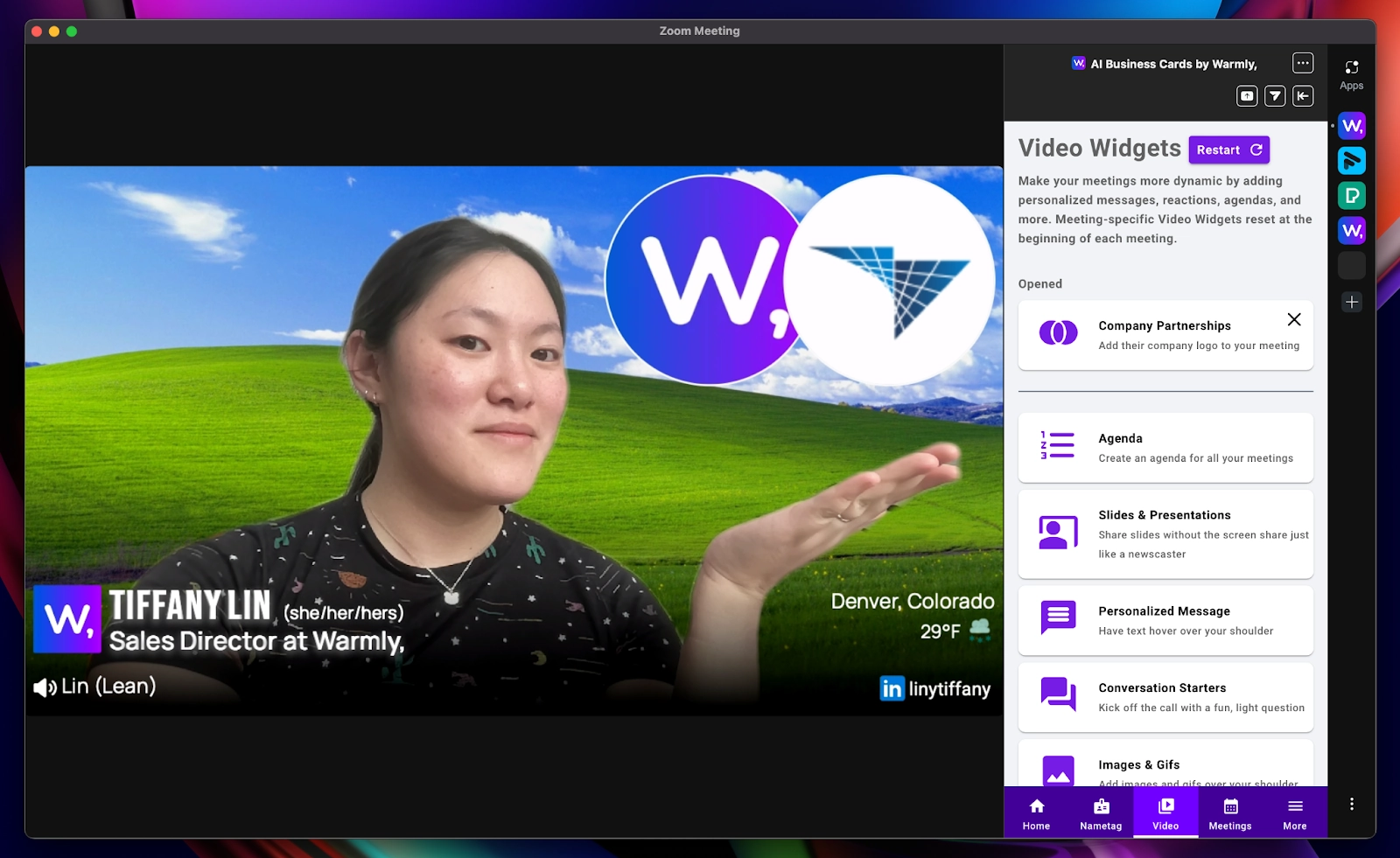Click the Denver, Colorado location text
This screenshot has height=858, width=1400.
913,602
